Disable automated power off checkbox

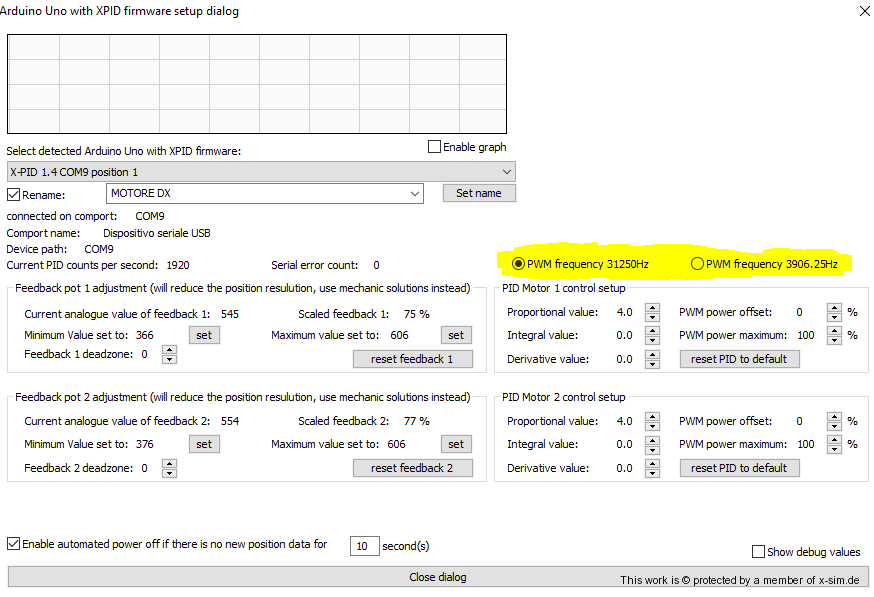pos(14,544)
